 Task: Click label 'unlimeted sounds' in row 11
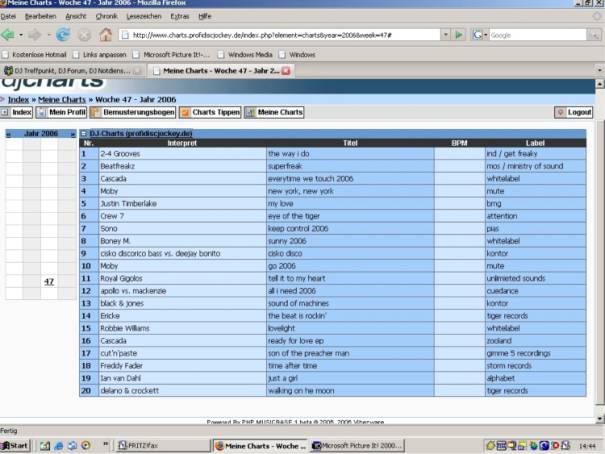tap(516, 278)
